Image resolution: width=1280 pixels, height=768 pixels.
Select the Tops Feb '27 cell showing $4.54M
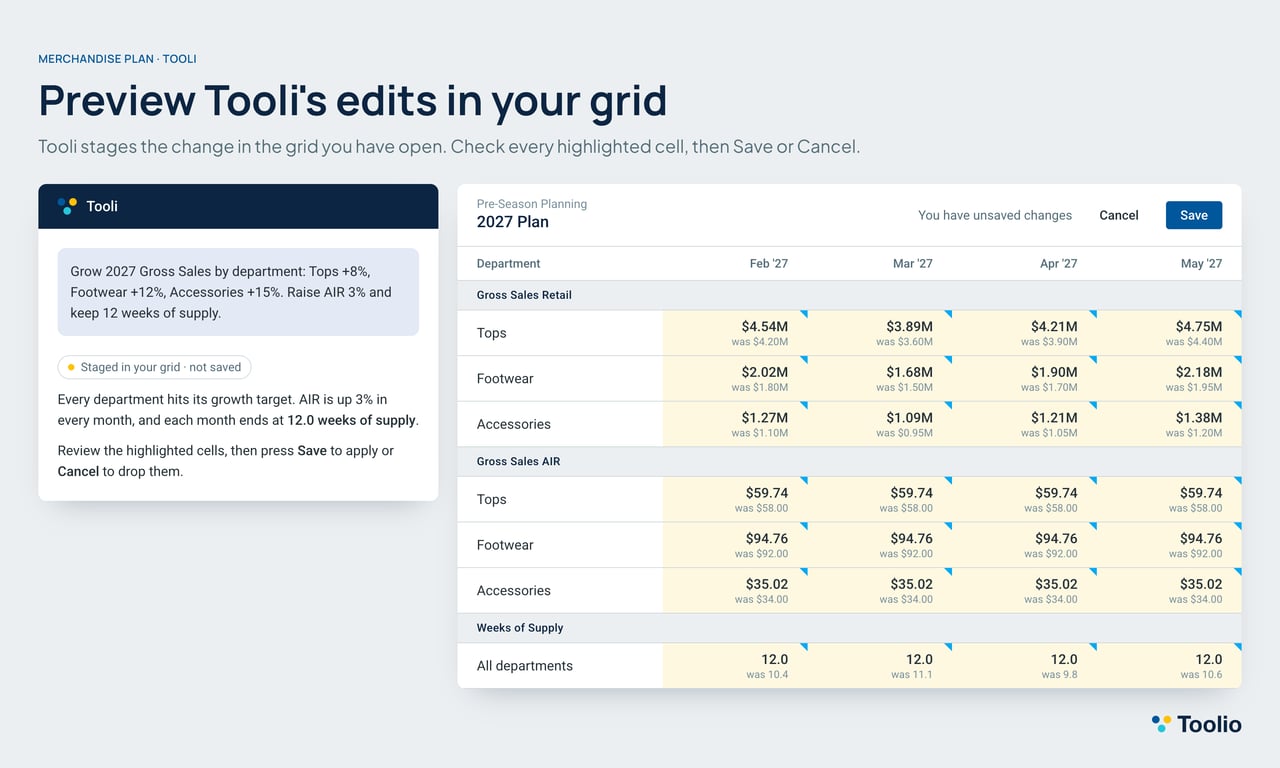click(735, 333)
